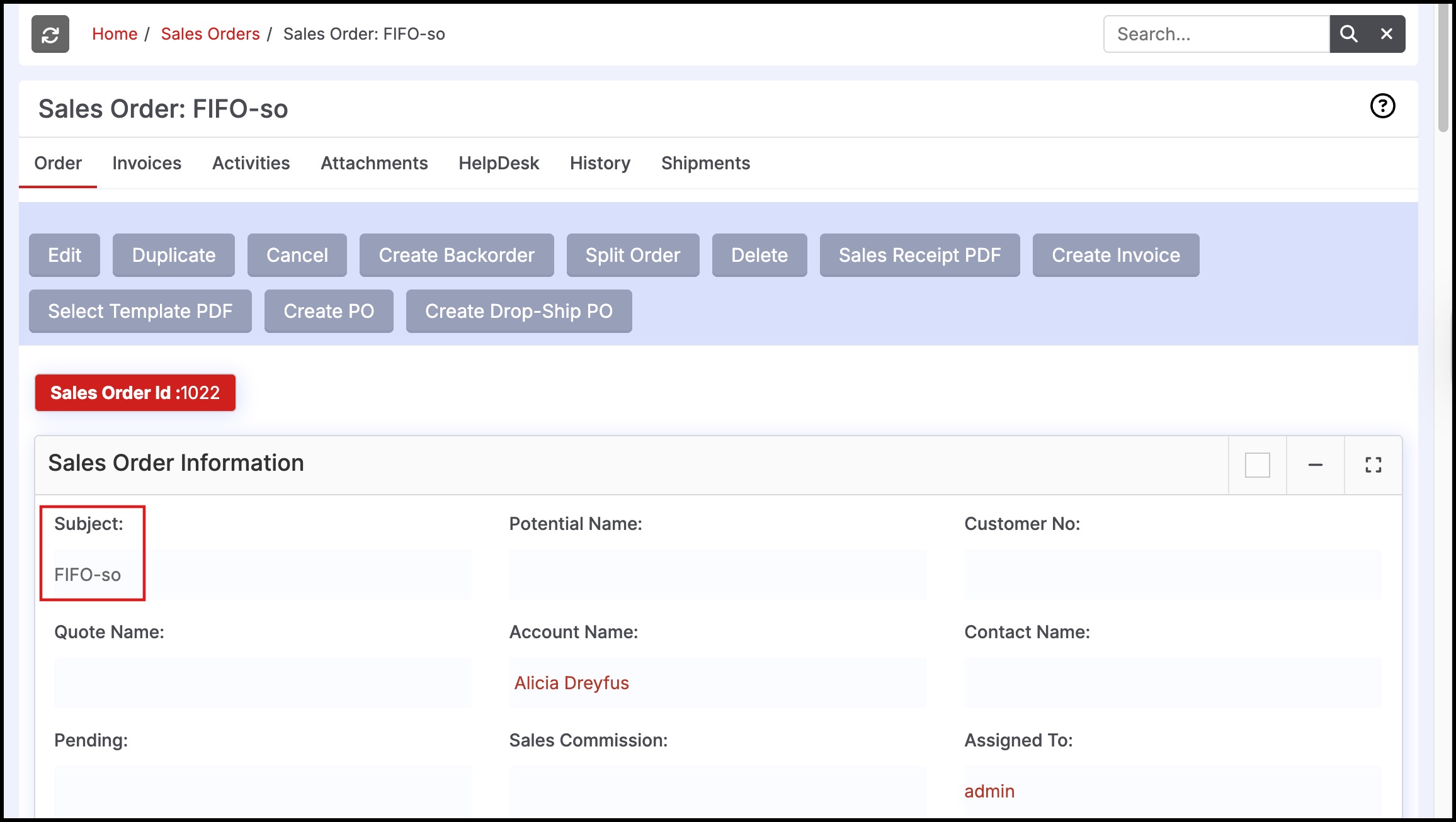Open the help question mark icon

tap(1382, 106)
